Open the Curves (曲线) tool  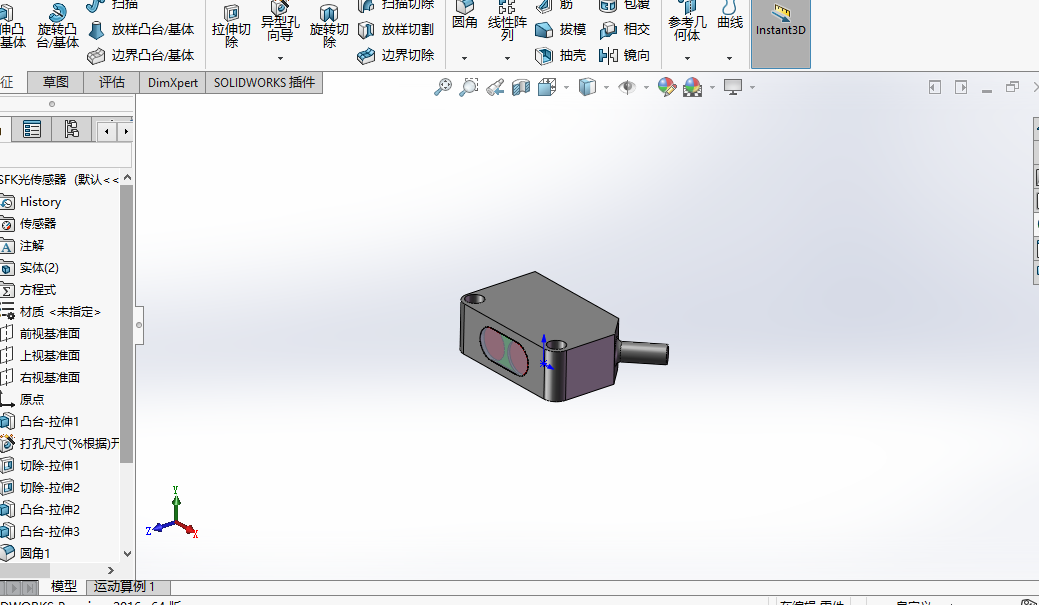[x=730, y=17]
